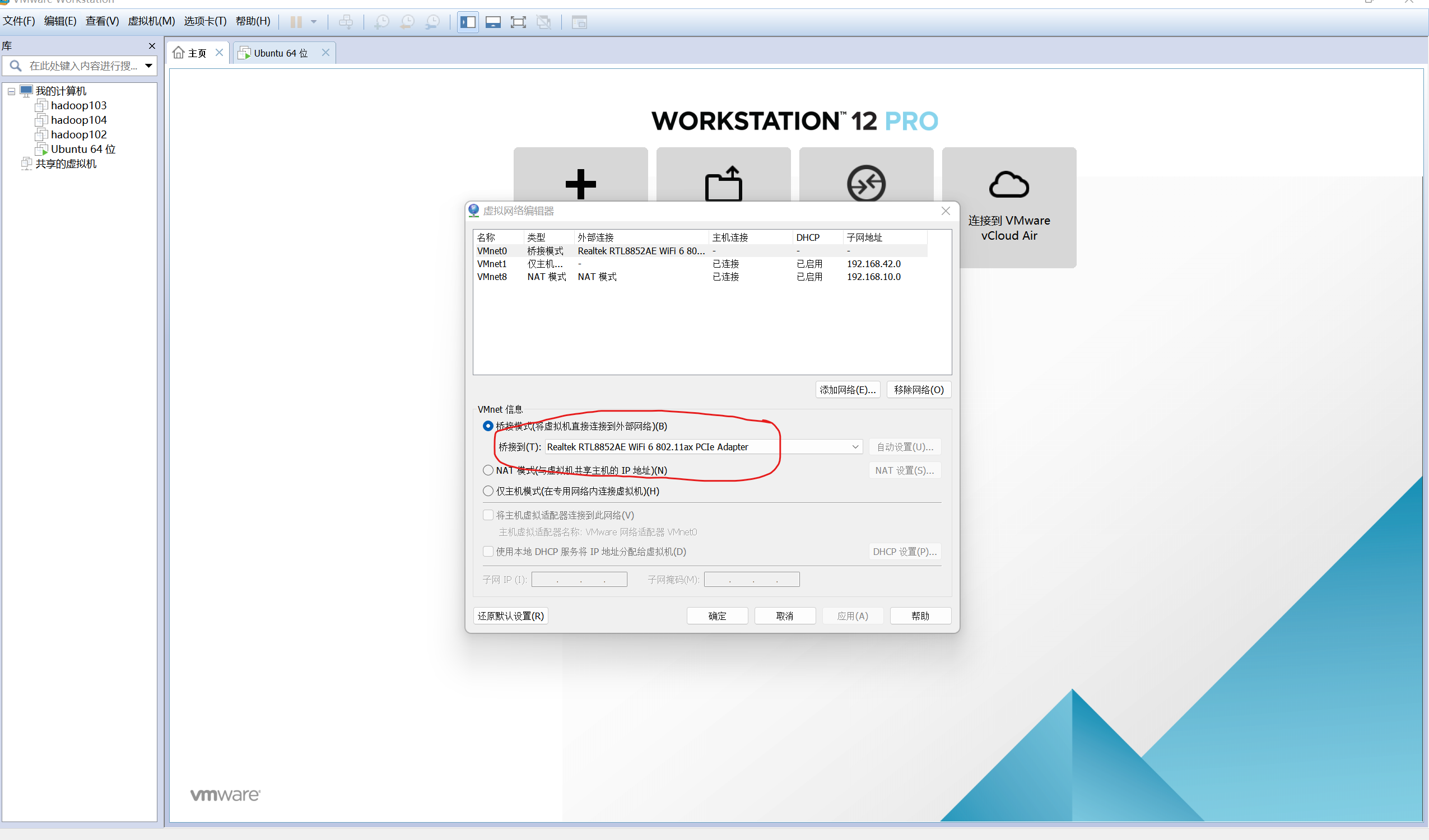Open the 虚拟机(M) menu
Screen dimensions: 1429x840
(151, 21)
